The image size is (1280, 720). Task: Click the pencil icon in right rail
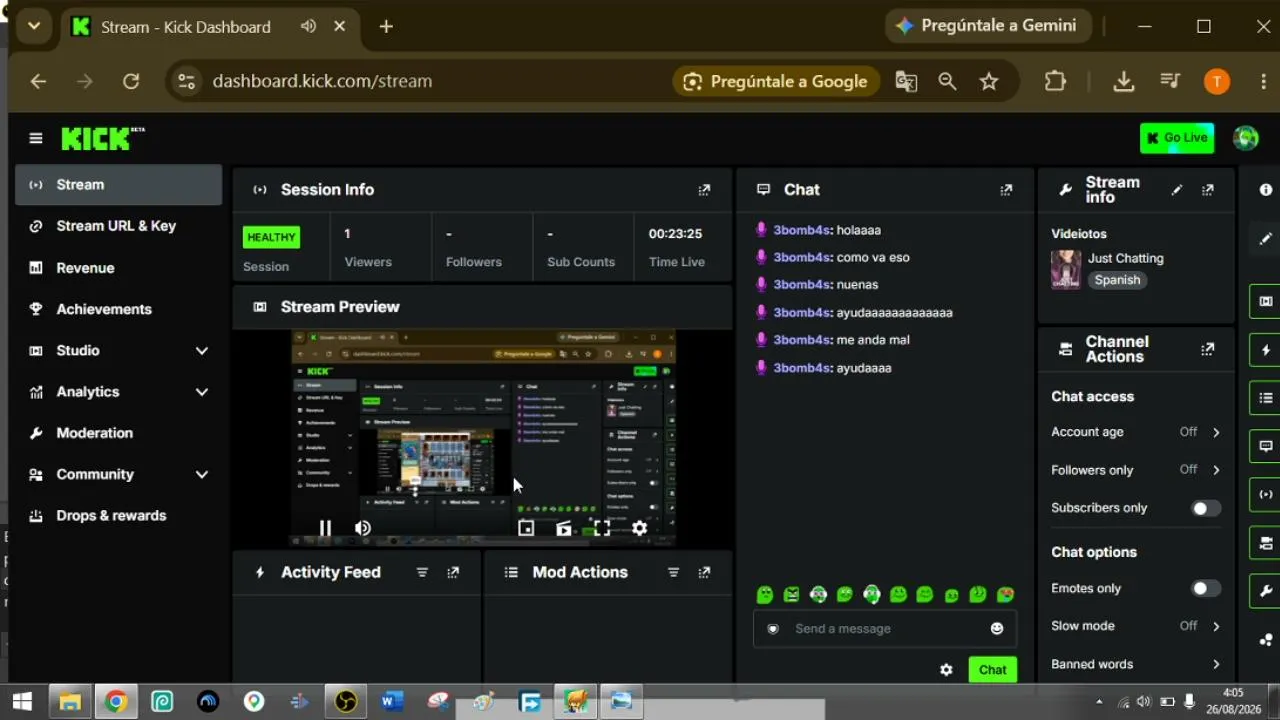click(1266, 239)
